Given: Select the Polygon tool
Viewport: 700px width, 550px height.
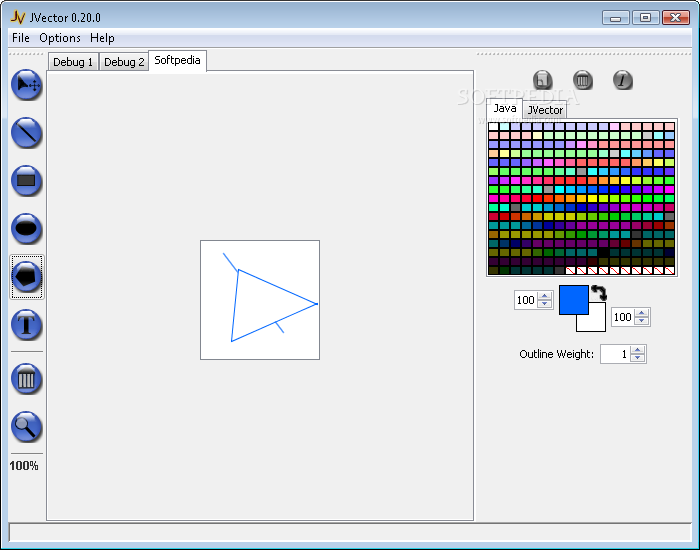Looking at the screenshot, I should [x=26, y=277].
